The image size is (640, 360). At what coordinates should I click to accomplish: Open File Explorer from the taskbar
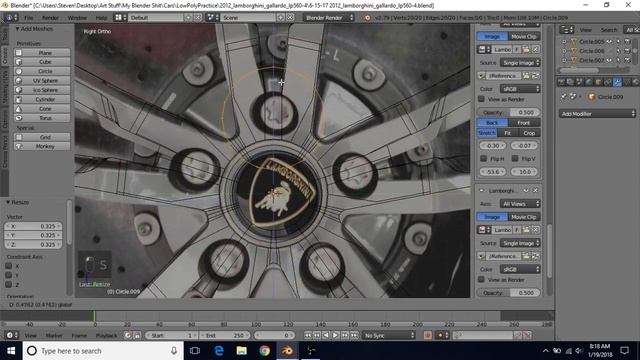pyautogui.click(x=242, y=351)
